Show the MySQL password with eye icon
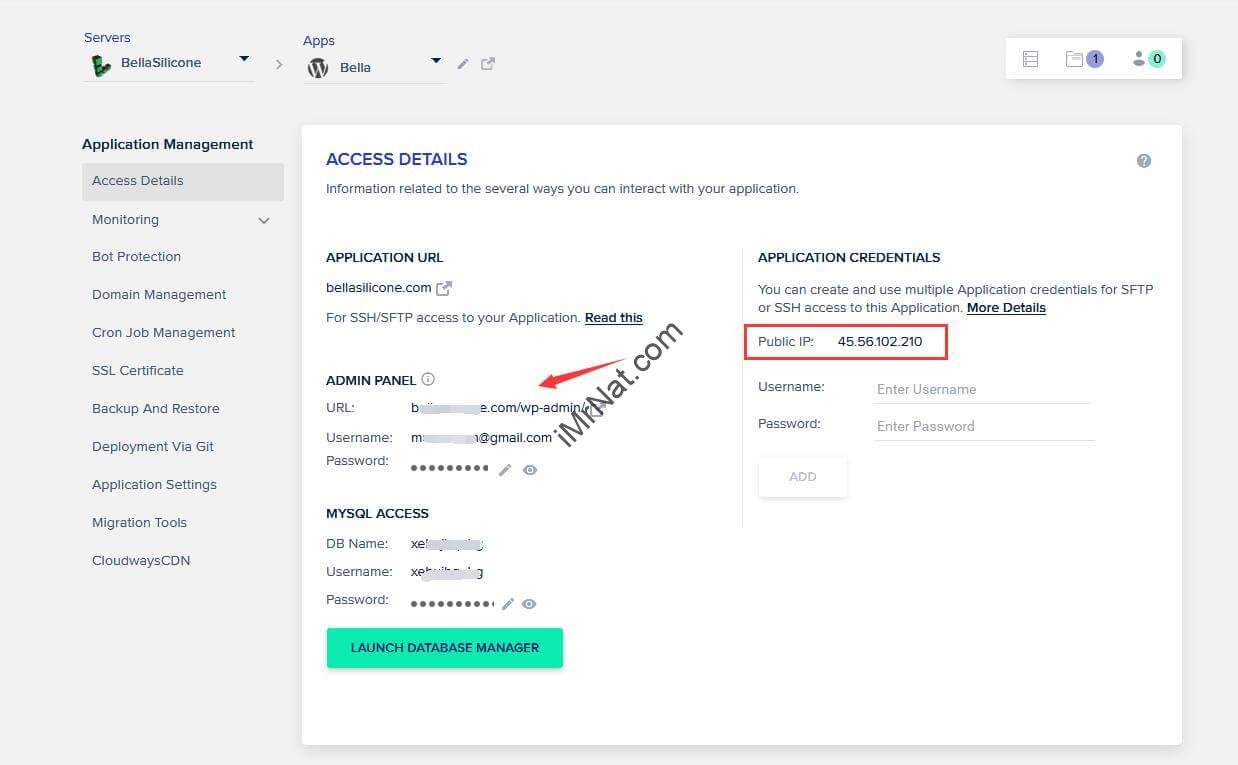Screen dimensions: 1238x765 click(x=529, y=604)
